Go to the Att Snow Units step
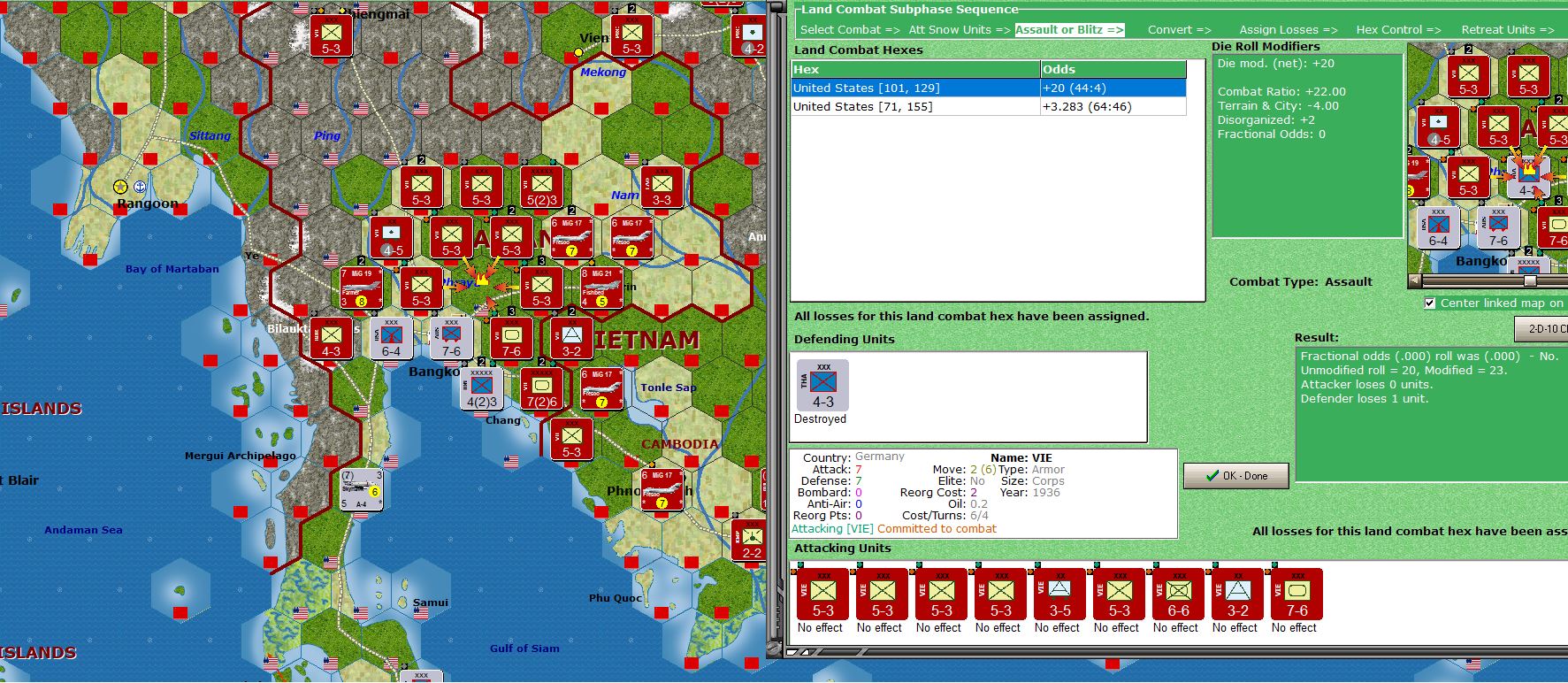Viewport: 1568px width, 683px height. (960, 30)
